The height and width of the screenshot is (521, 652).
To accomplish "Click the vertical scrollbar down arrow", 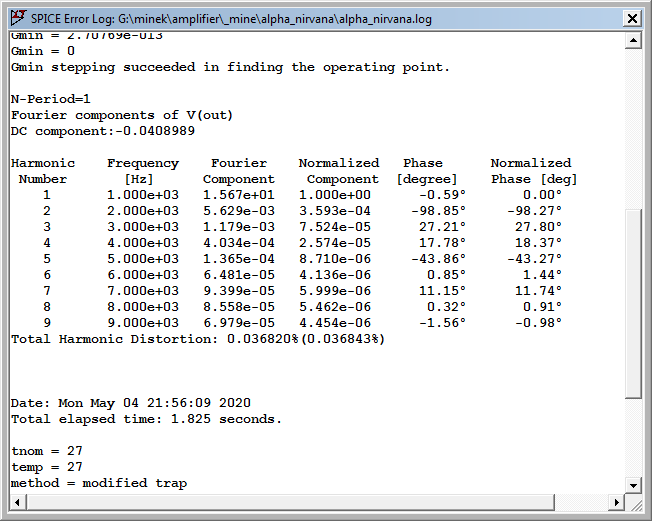I will click(633, 485).
